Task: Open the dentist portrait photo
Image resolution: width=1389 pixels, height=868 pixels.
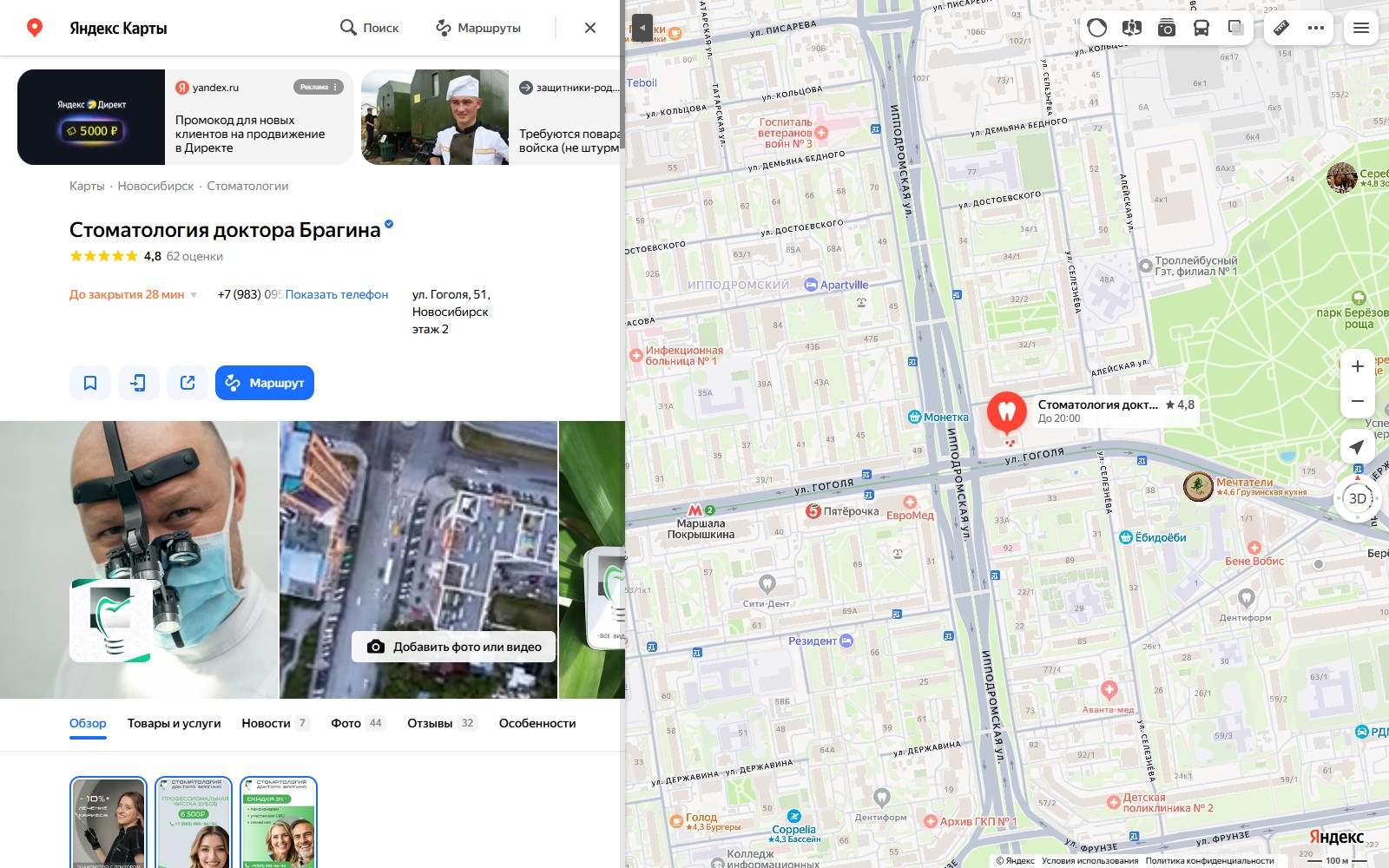Action: (139, 560)
